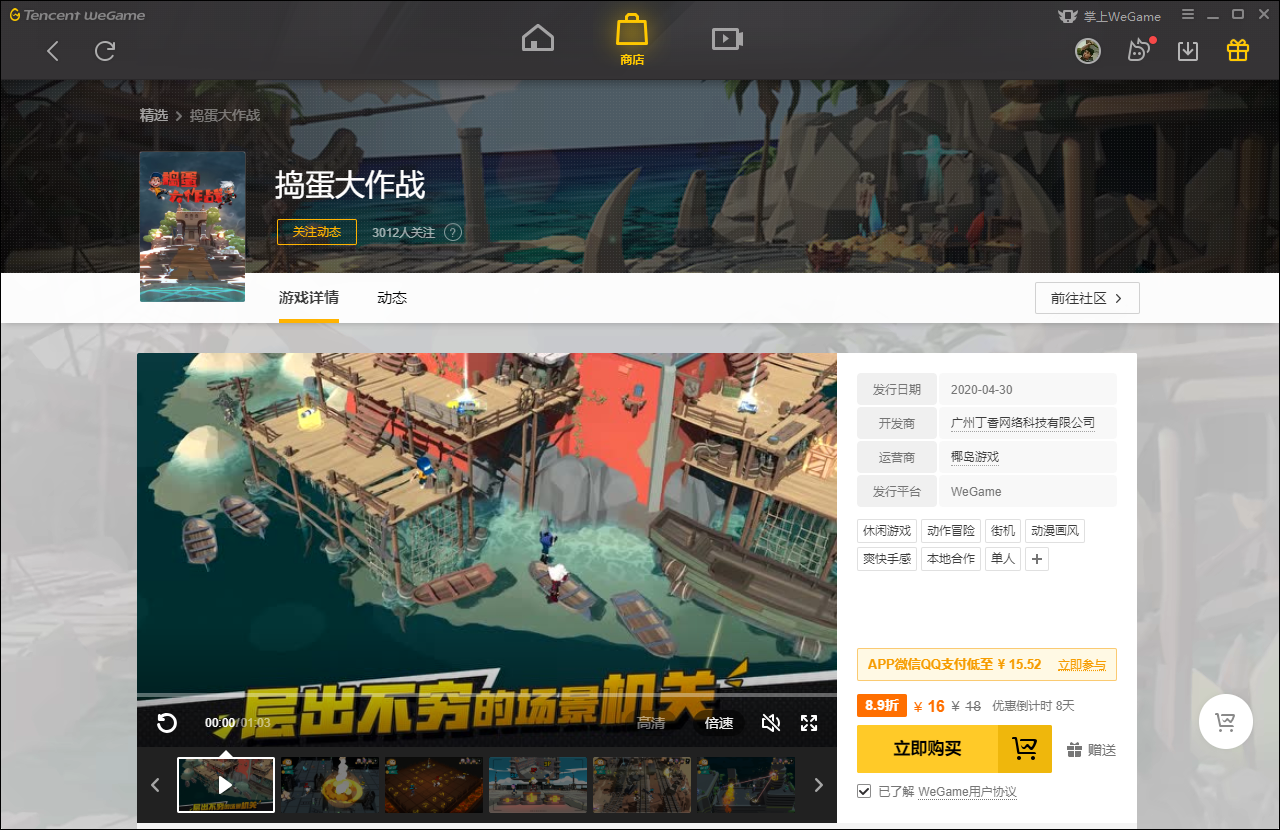This screenshot has width=1280, height=830.
Task: Click the 8.9折 discount badge
Action: tap(881, 705)
